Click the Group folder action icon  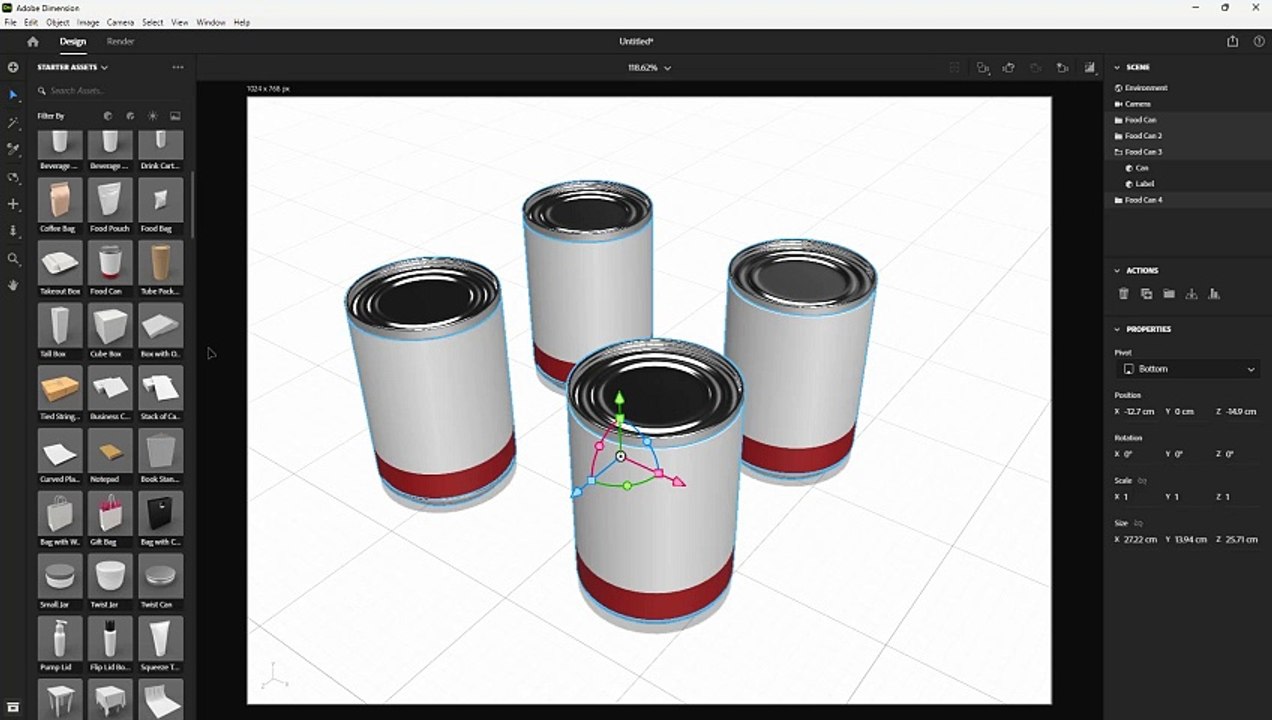pos(1169,294)
